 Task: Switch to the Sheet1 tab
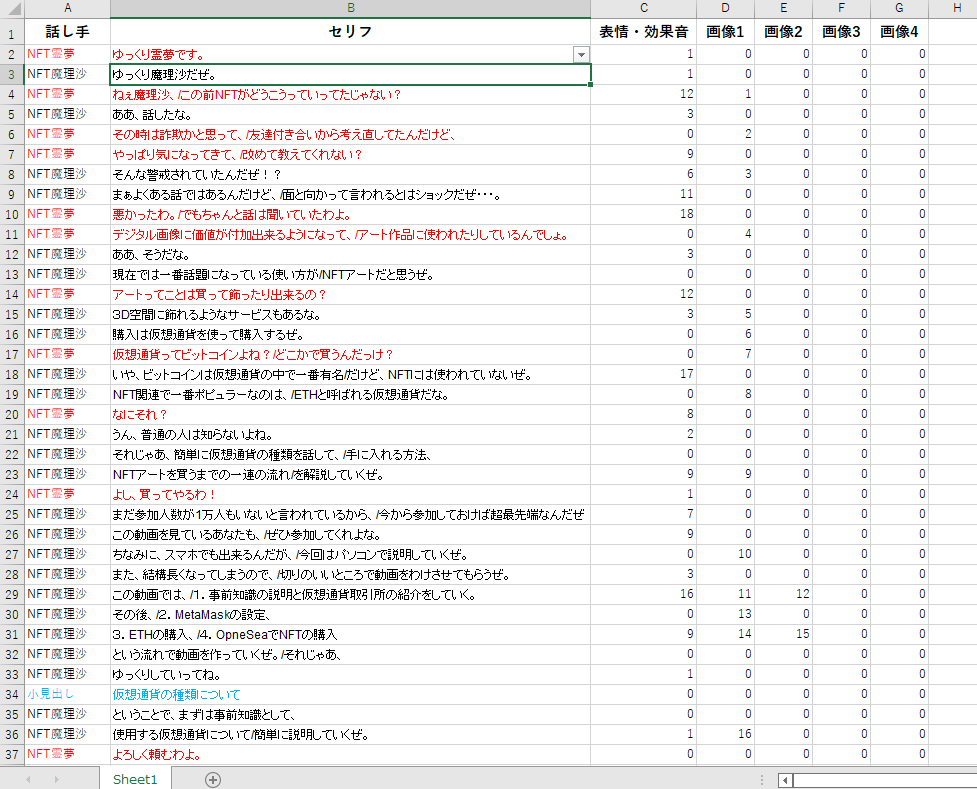click(135, 779)
